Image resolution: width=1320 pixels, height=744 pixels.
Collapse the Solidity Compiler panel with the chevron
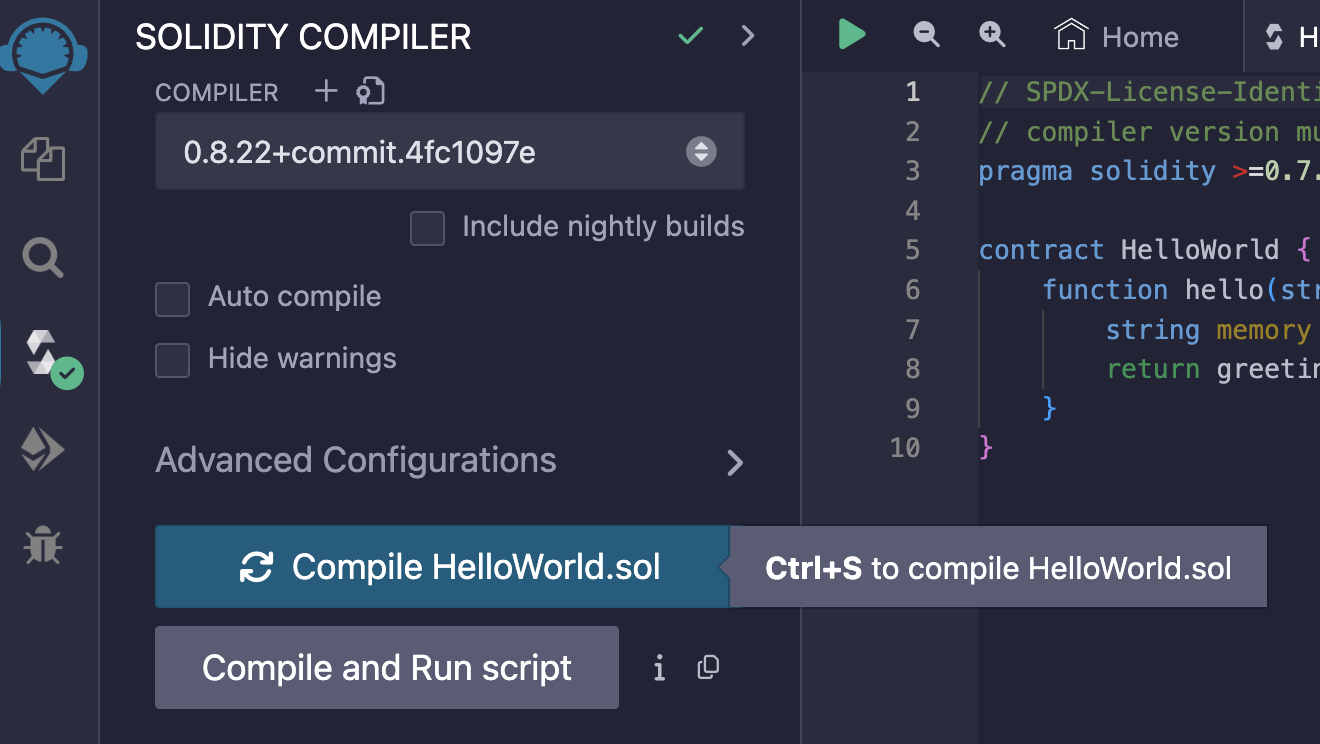748,35
